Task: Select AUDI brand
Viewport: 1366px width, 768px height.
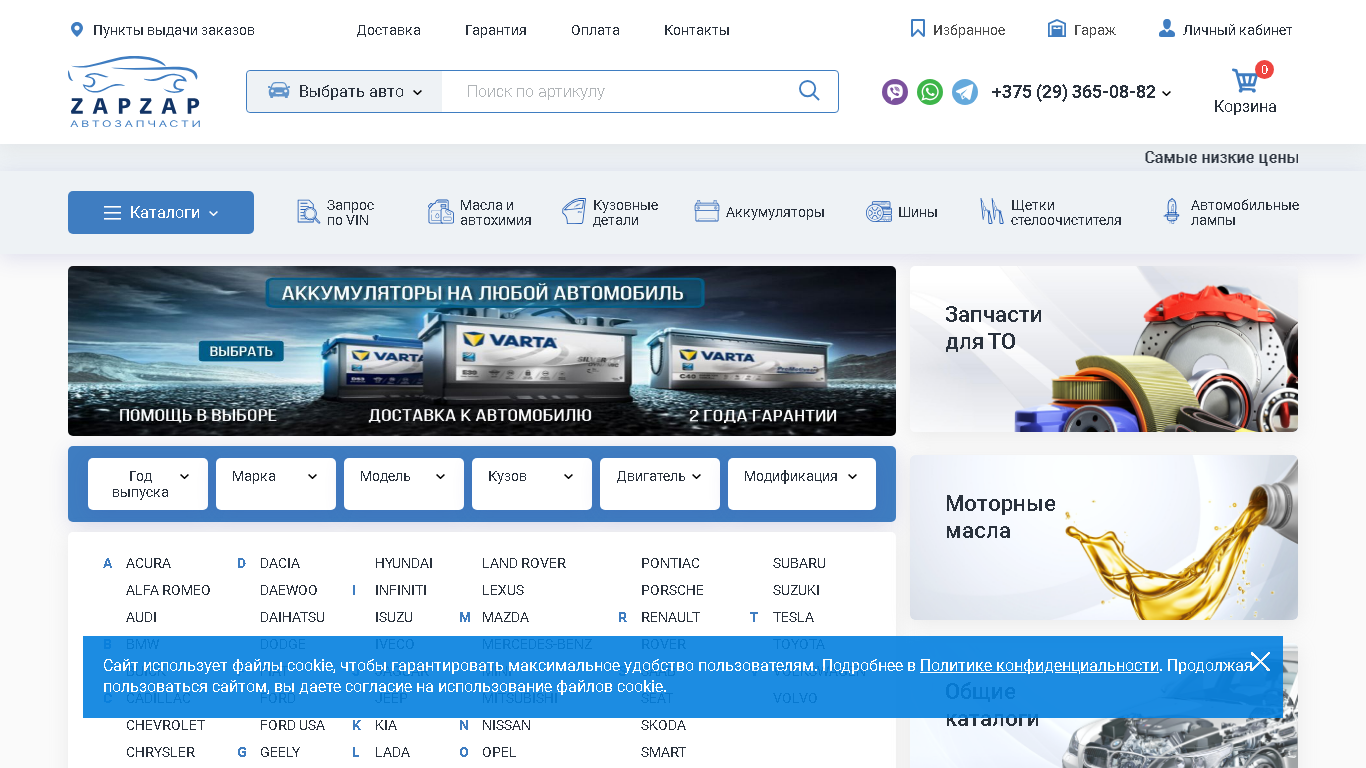Action: [141, 617]
